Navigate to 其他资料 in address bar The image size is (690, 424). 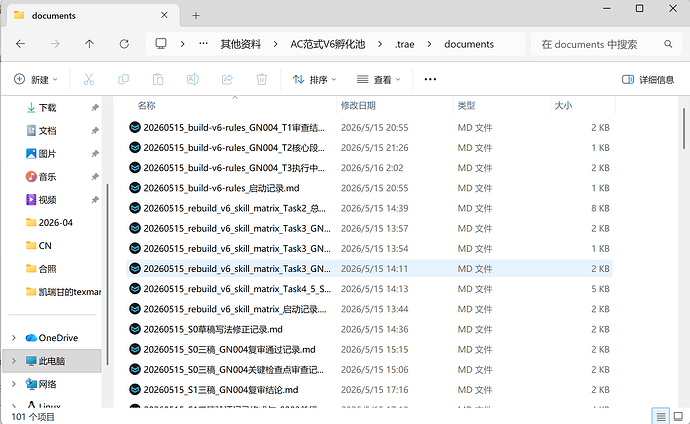point(241,44)
